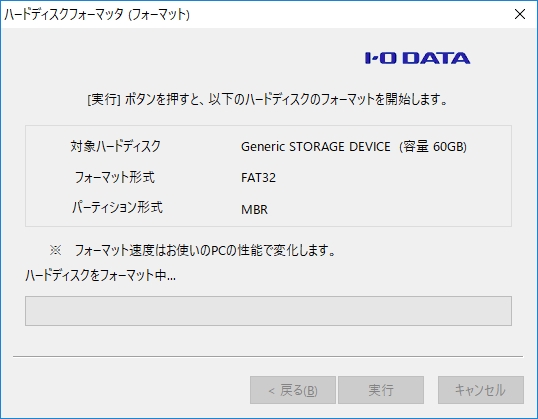Click the ※ note symbol
Screen dimensions: 538x419
click(56, 251)
